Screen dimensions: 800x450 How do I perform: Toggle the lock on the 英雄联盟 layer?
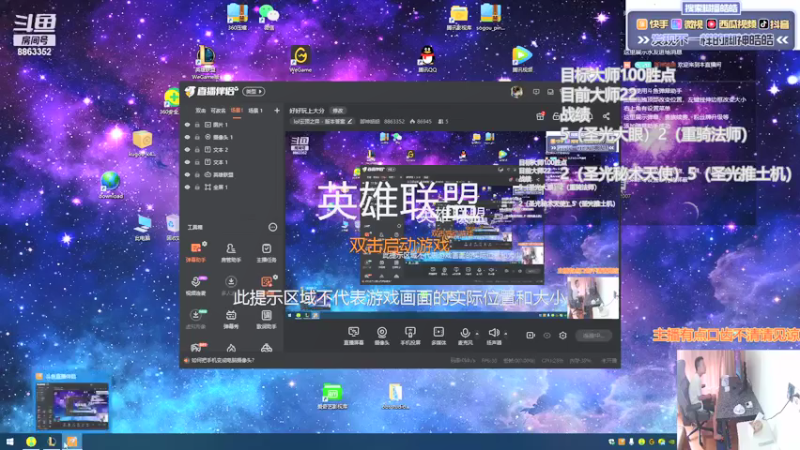click(197, 174)
